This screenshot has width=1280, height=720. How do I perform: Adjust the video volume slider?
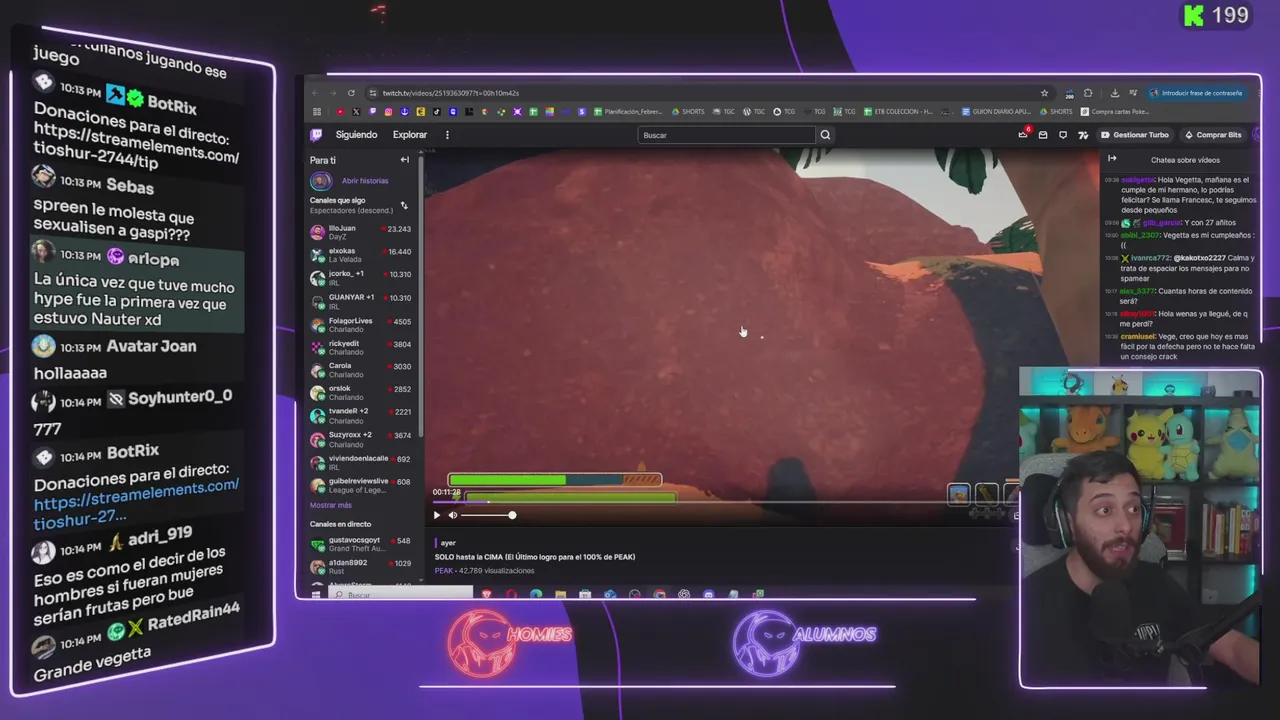point(488,515)
